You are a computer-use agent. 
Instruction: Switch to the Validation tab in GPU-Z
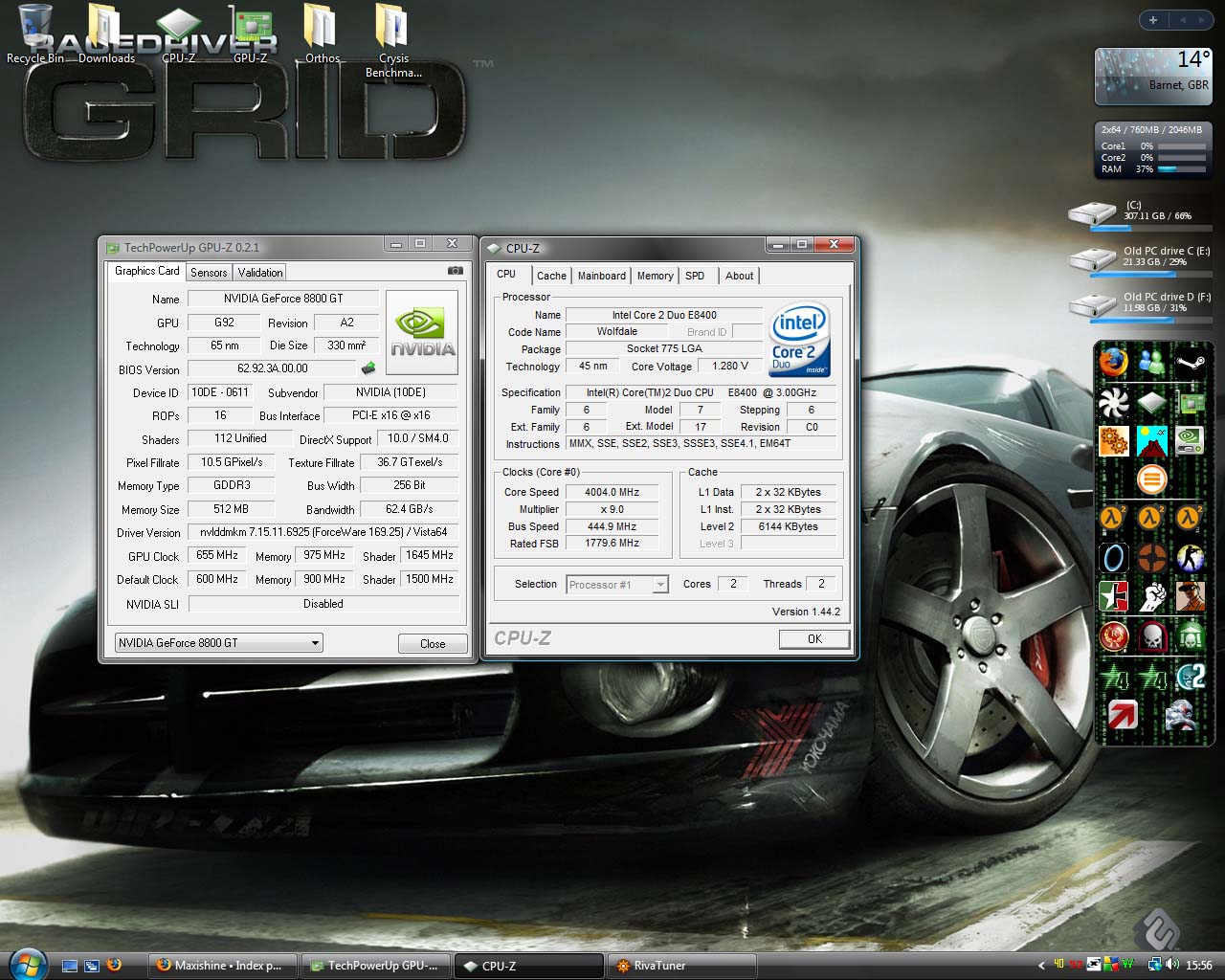click(260, 273)
